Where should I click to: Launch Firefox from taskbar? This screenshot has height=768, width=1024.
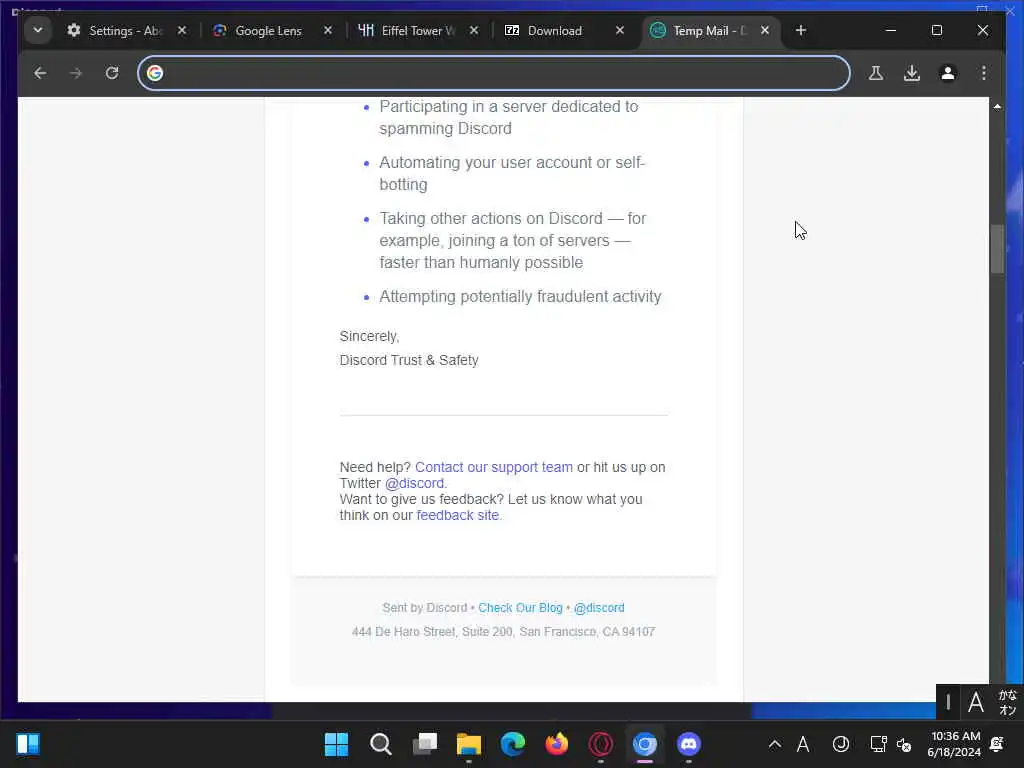[556, 744]
